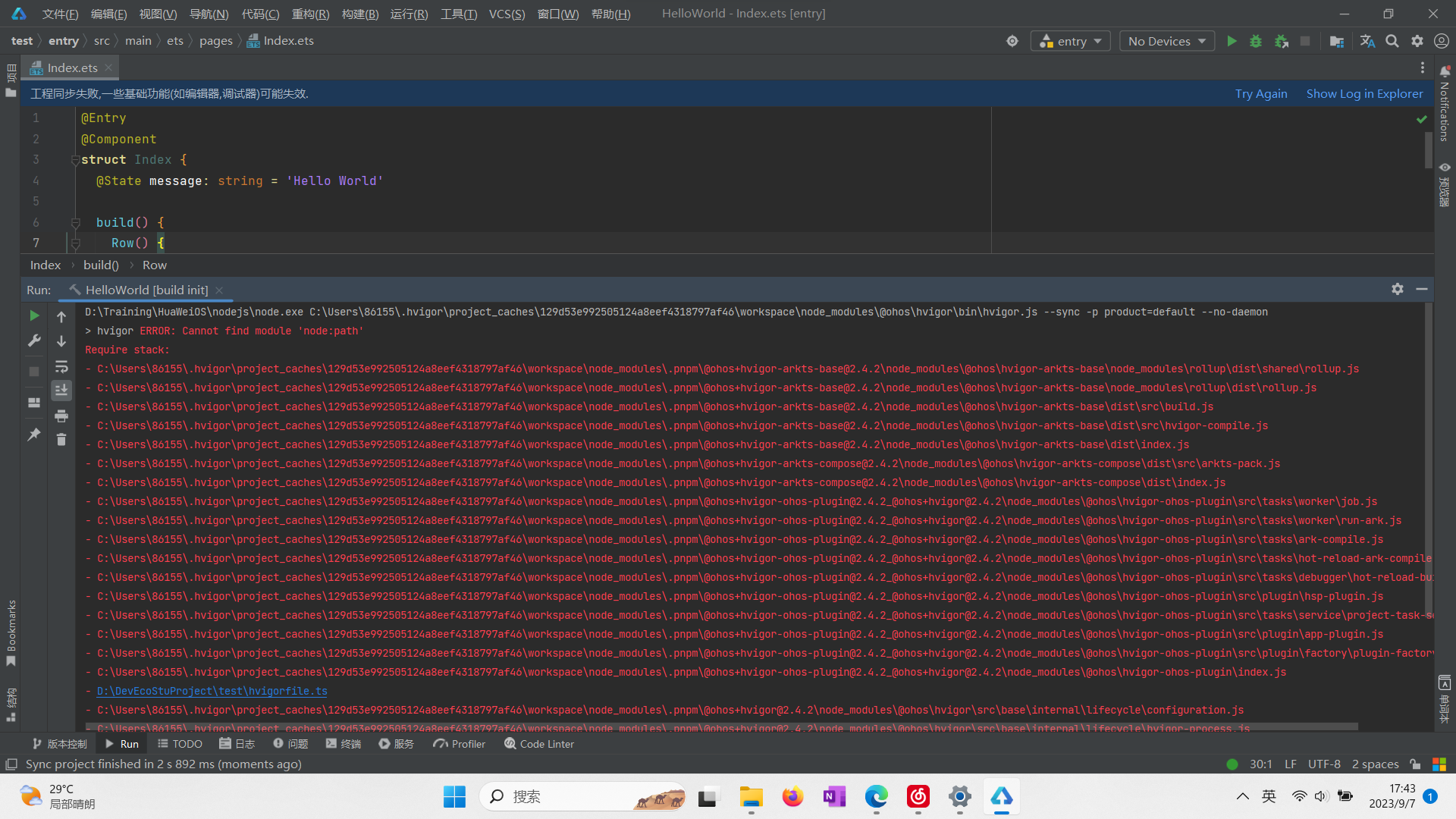Viewport: 1456px width, 819px height.
Task: Open Firefox from taskbar
Action: coord(792,796)
